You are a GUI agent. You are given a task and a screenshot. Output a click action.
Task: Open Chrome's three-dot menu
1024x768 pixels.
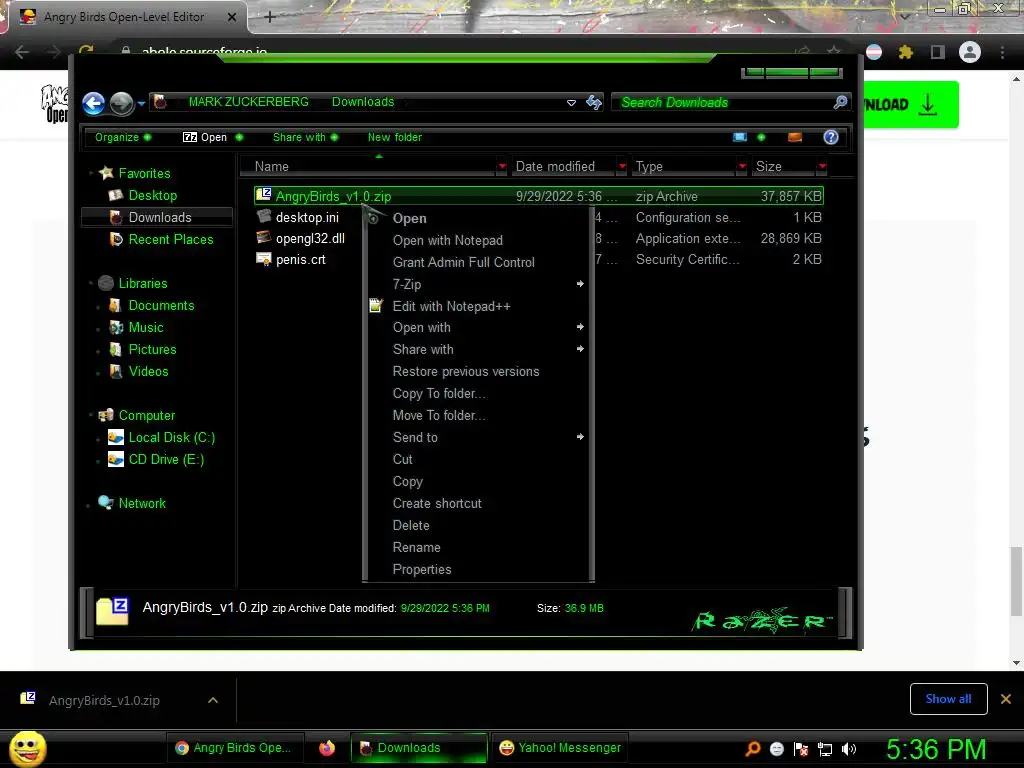pyautogui.click(x=1002, y=52)
